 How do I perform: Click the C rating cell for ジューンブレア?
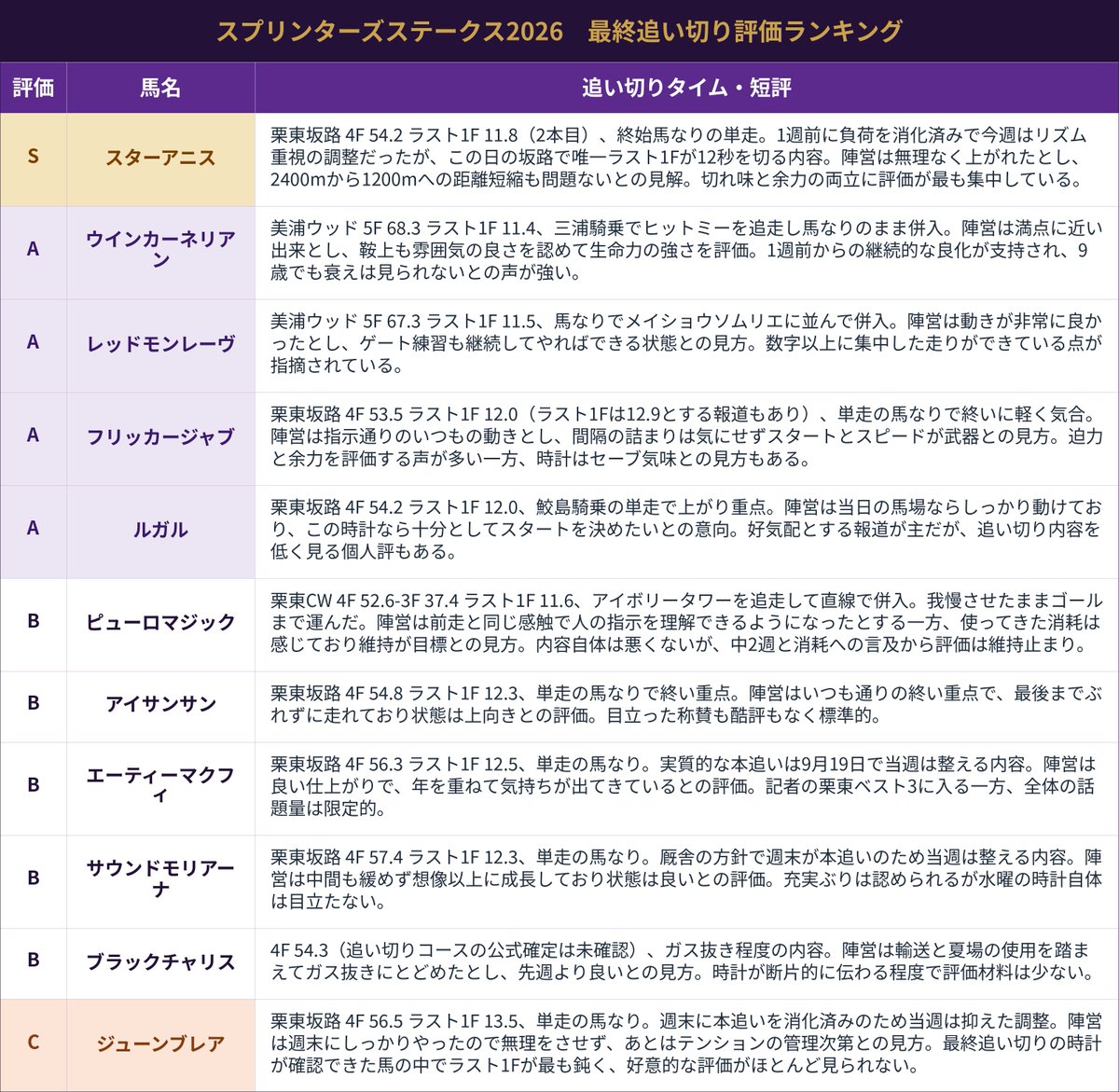[x=34, y=1045]
